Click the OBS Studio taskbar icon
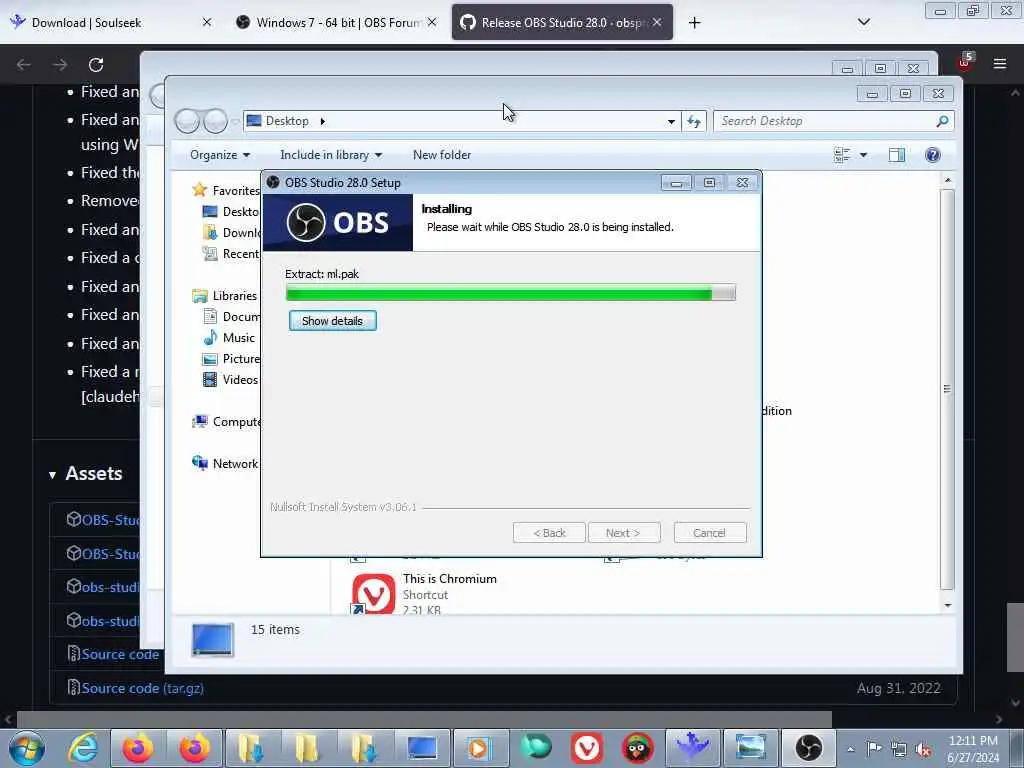The image size is (1024, 768). (808, 748)
